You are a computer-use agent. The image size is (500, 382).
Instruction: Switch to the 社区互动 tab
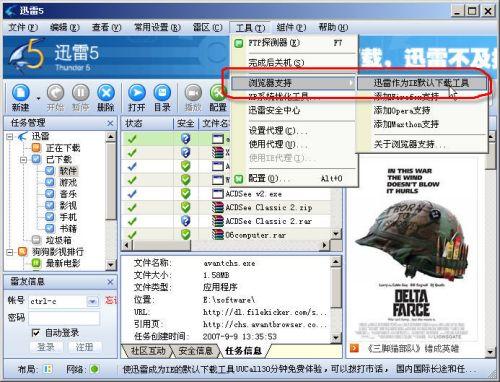tap(148, 351)
